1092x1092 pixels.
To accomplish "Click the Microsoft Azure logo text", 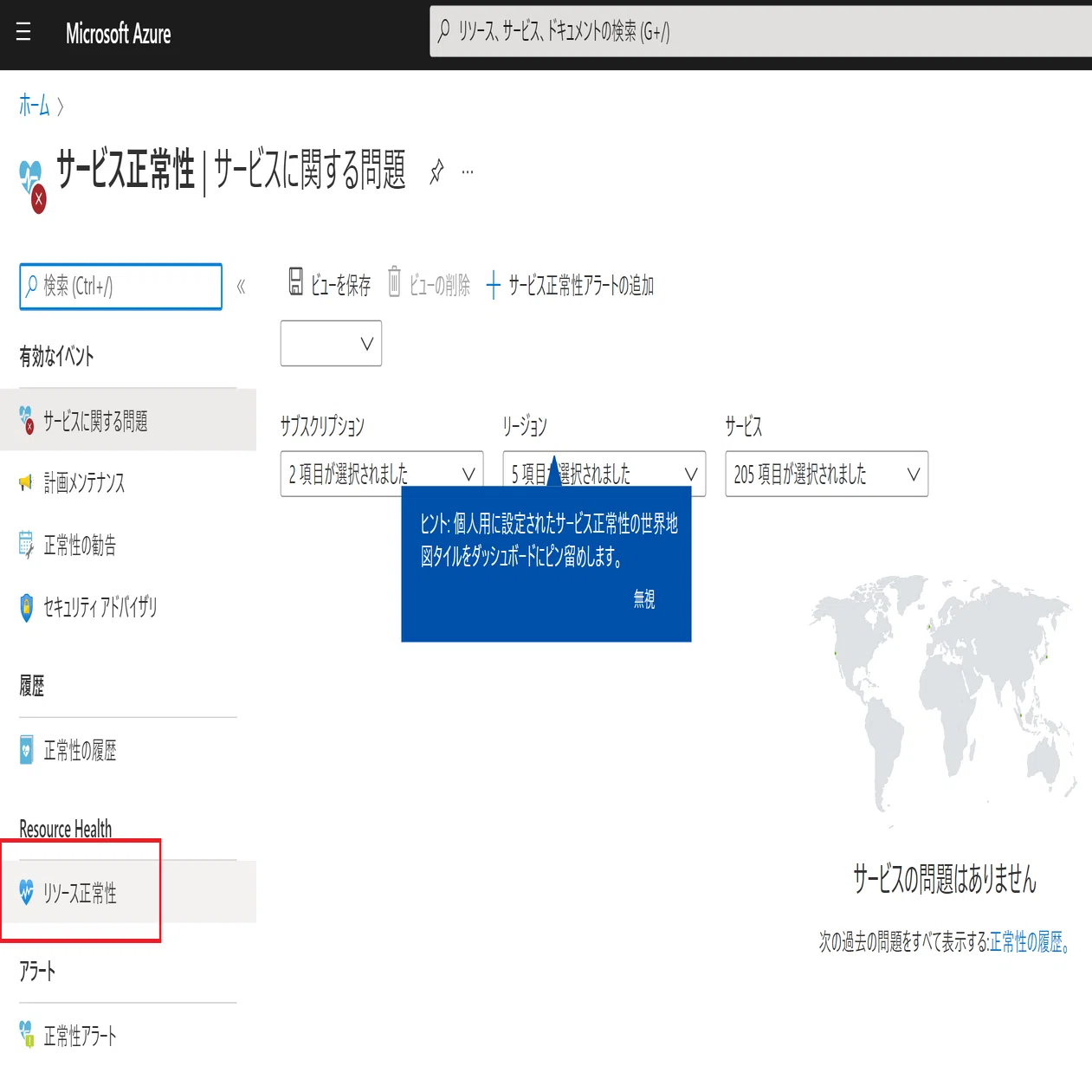I will pyautogui.click(x=118, y=34).
